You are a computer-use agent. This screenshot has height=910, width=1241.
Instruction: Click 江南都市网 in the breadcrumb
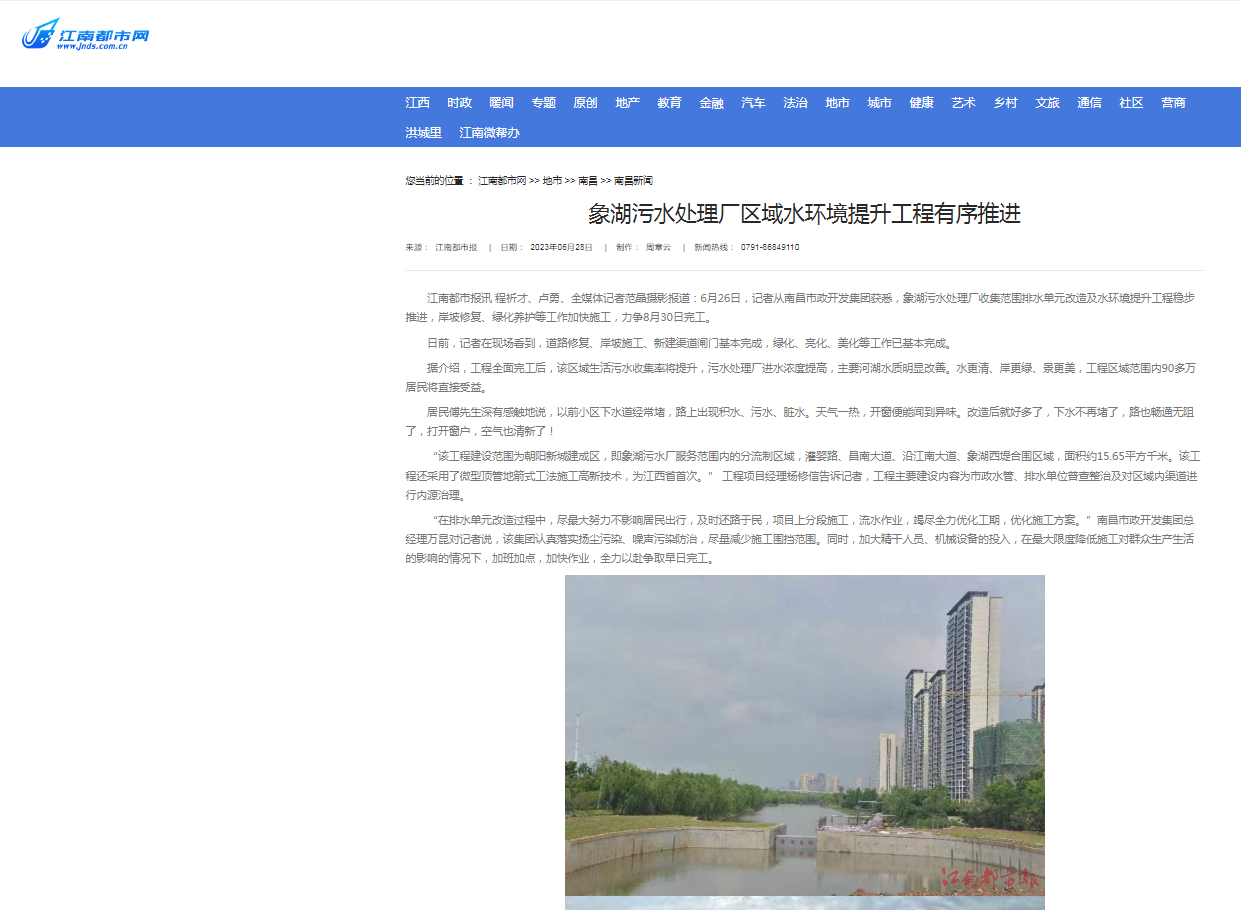(502, 181)
